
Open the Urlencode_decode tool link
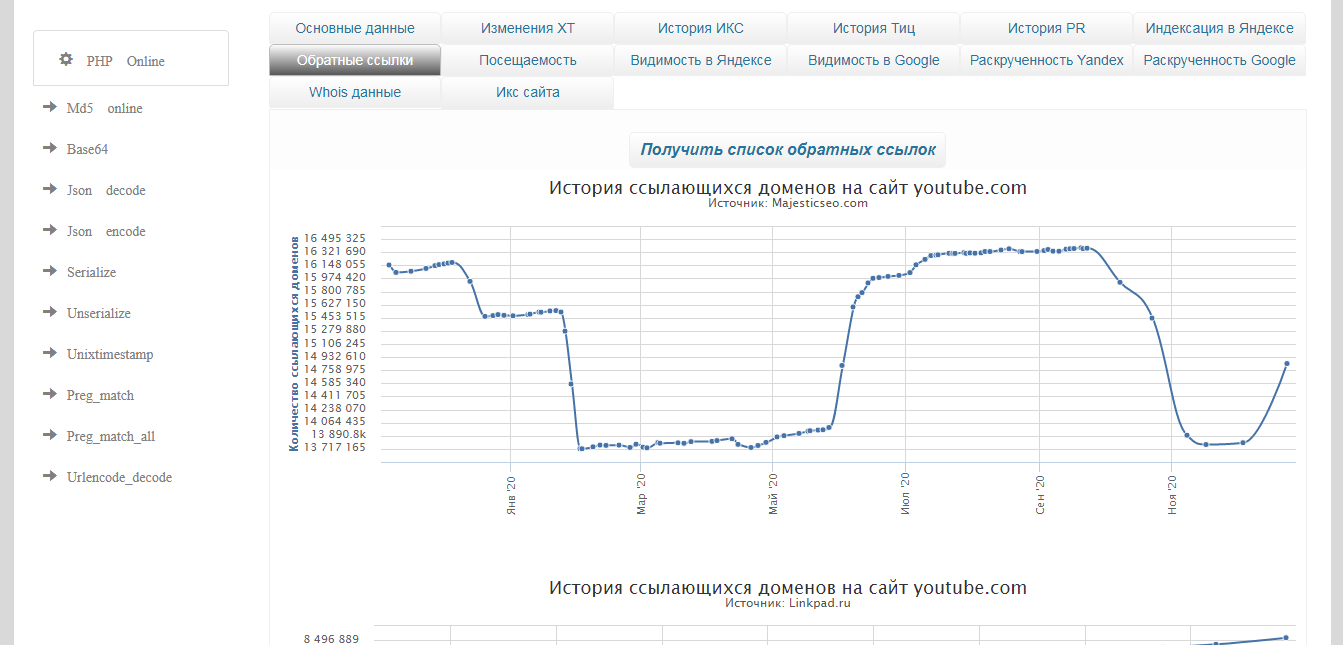(x=119, y=477)
